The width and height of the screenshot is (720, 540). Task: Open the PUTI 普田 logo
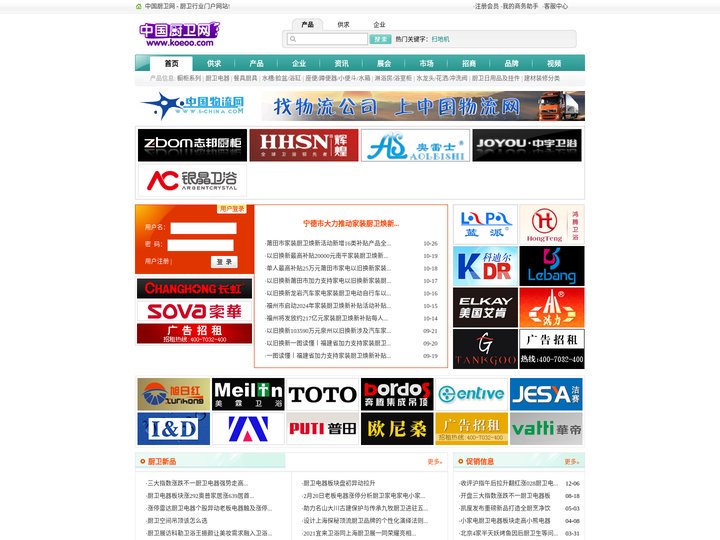click(x=323, y=428)
